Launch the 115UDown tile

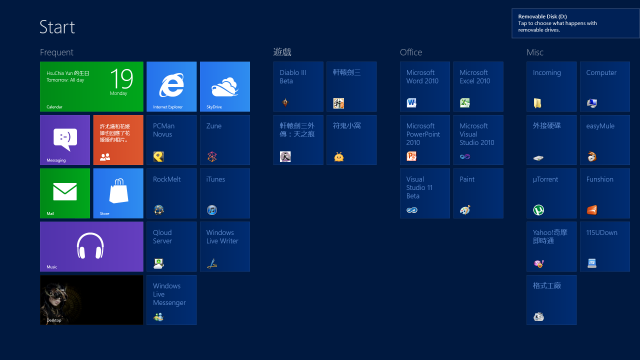point(605,247)
